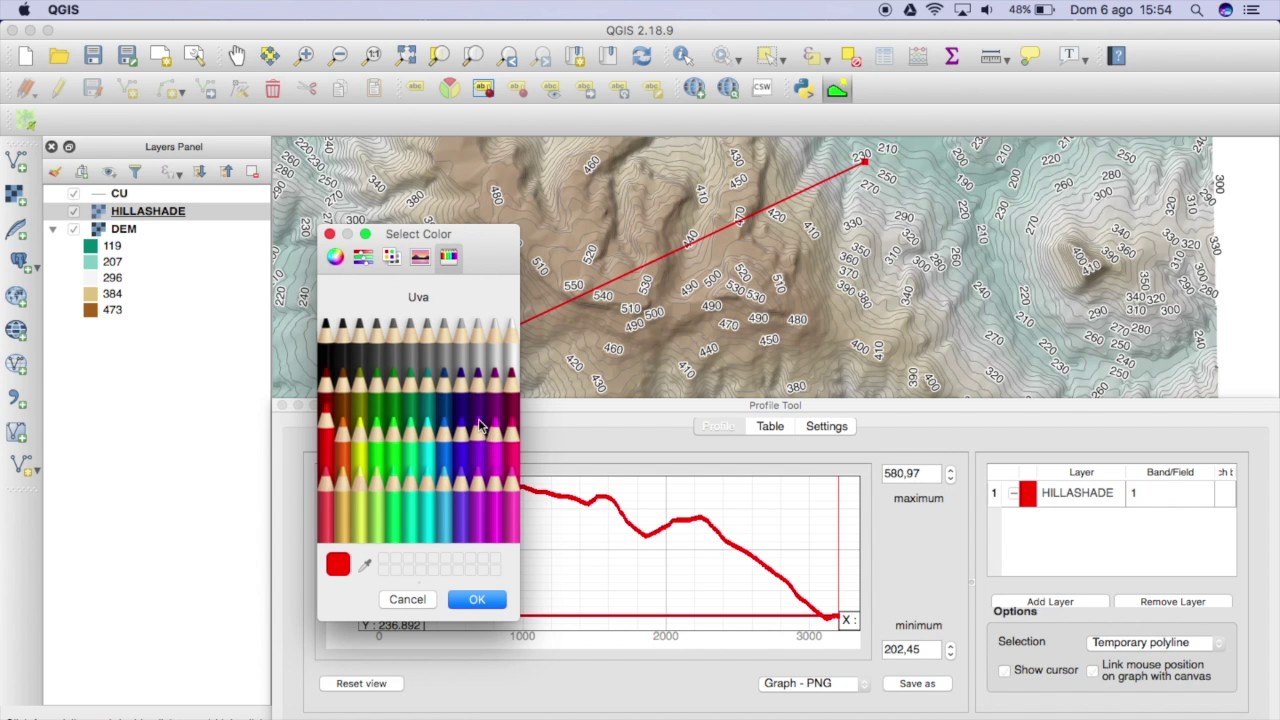This screenshot has height=720, width=1280.
Task: Select pencils tab in Select Color
Action: [x=449, y=257]
